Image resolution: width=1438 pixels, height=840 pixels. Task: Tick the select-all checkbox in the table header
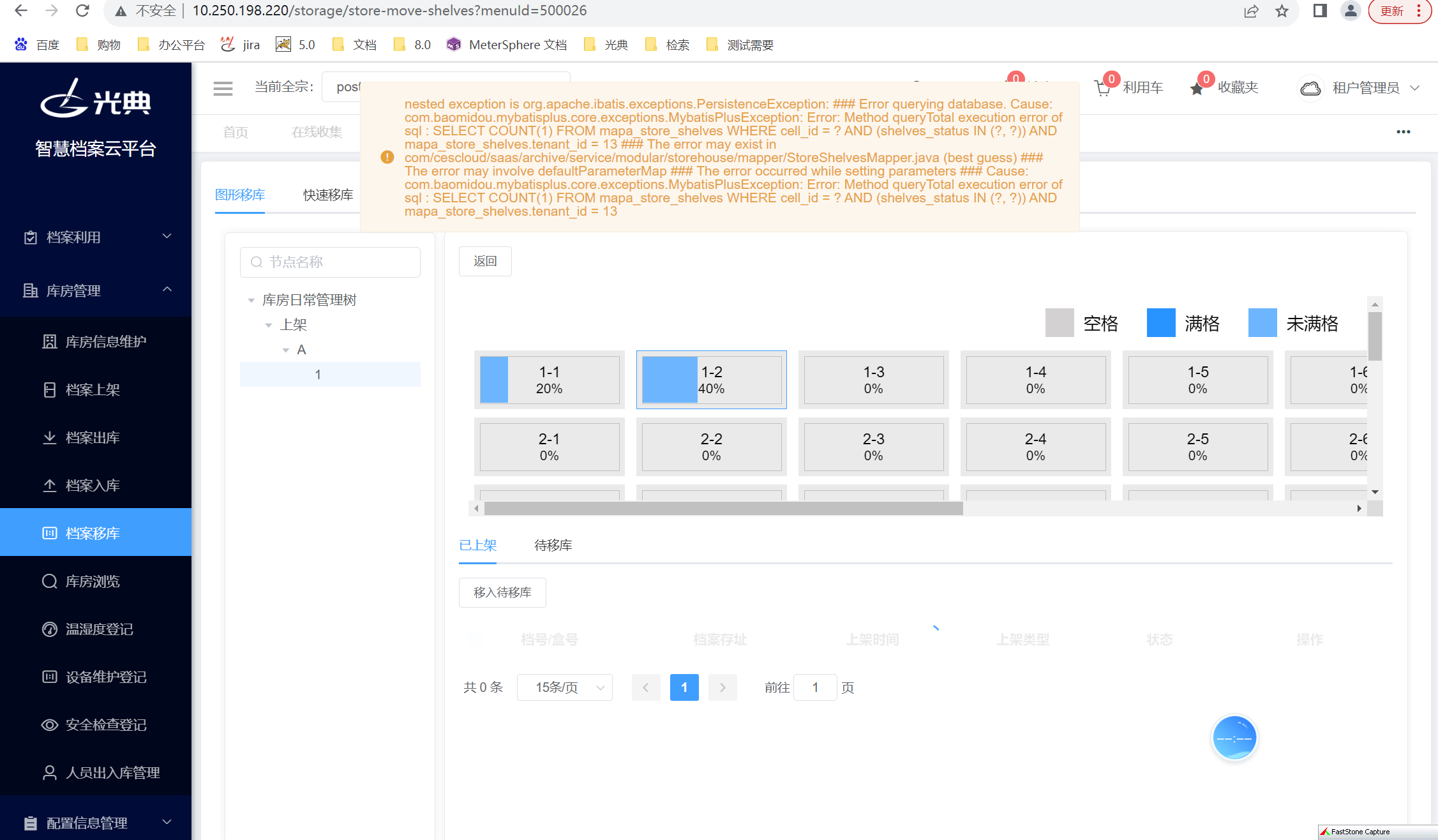475,639
